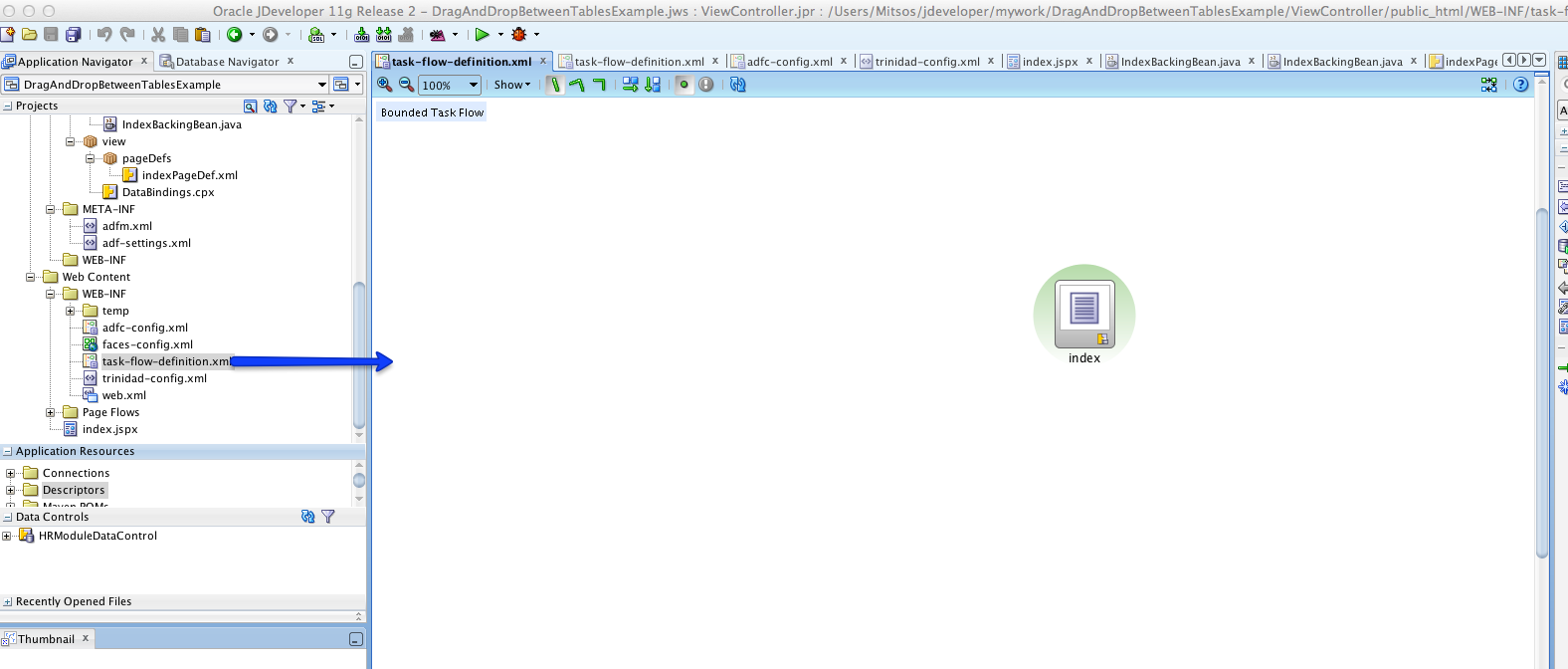Click the Open folder icon

pos(30,35)
